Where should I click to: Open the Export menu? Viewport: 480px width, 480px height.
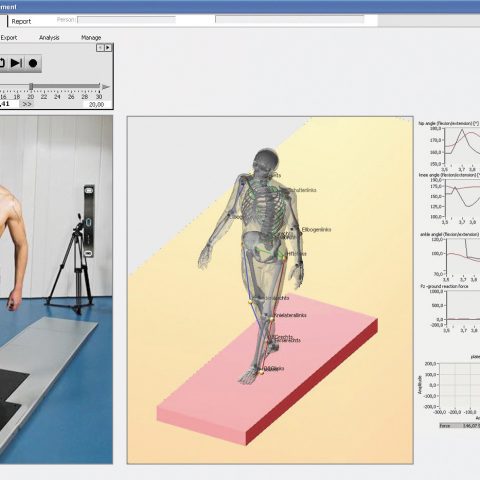pyautogui.click(x=9, y=38)
